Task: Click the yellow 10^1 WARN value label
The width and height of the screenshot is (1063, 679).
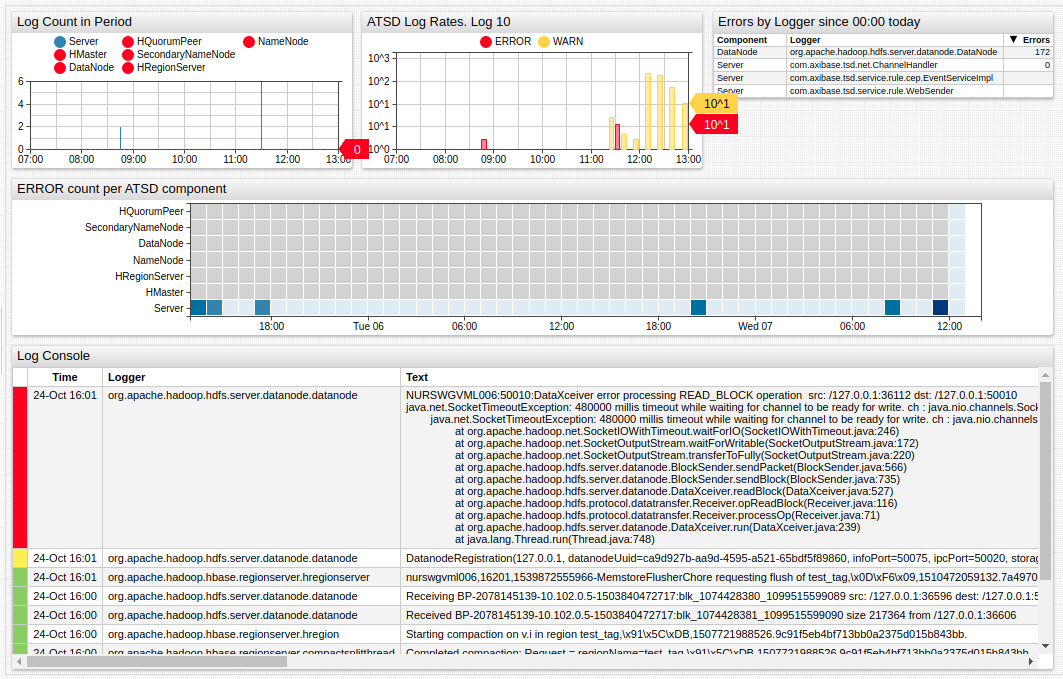Action: pyautogui.click(x=716, y=104)
